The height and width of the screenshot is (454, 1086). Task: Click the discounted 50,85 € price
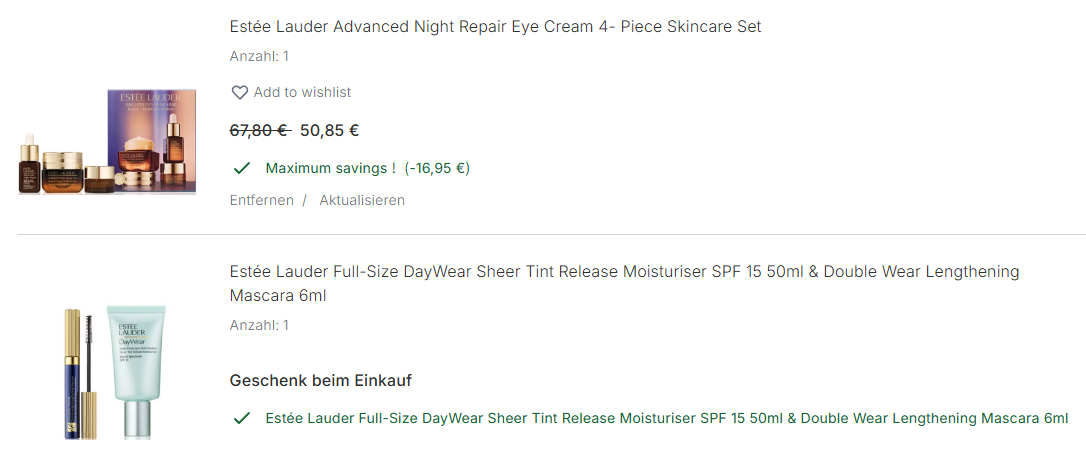330,130
